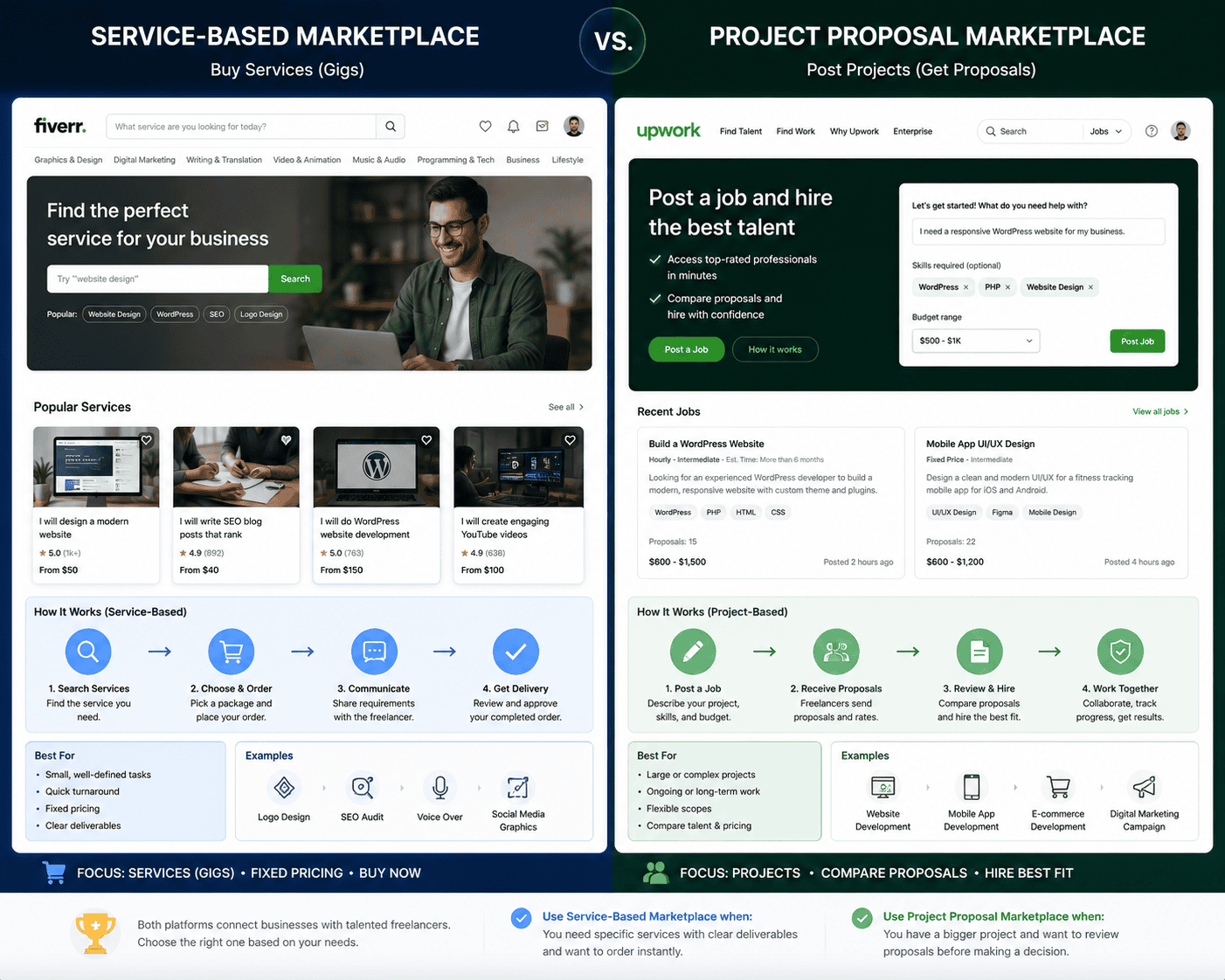Favorite the YouTube videos gig heart
1225x980 pixels.
point(570,440)
